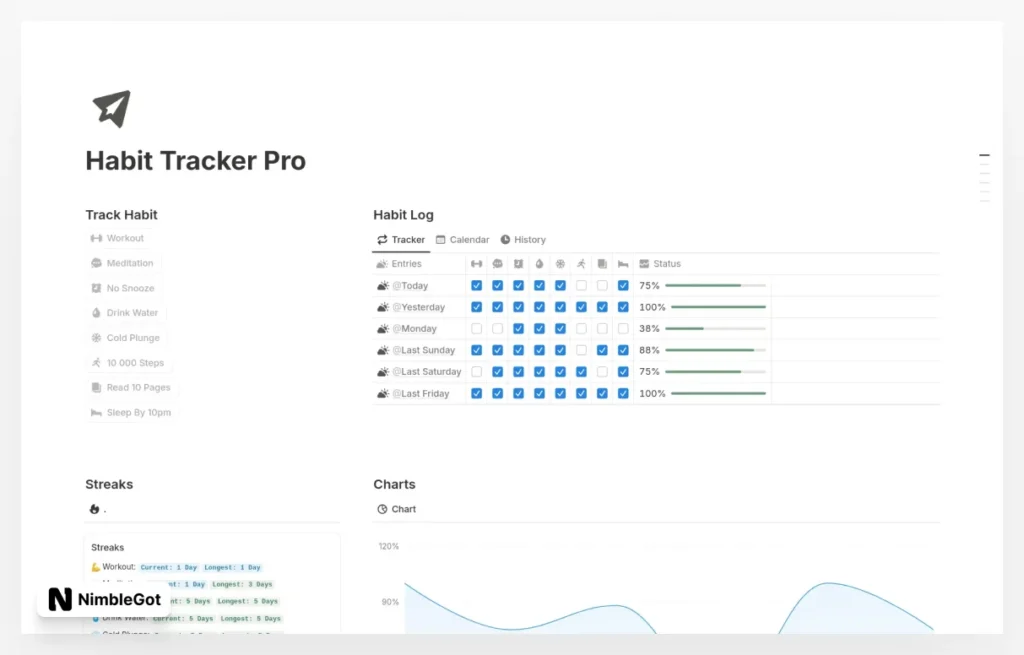Viewport: 1024px width, 655px height.
Task: Uncheck Cold Plunge checkbox for @Yesterday
Action: click(560, 307)
